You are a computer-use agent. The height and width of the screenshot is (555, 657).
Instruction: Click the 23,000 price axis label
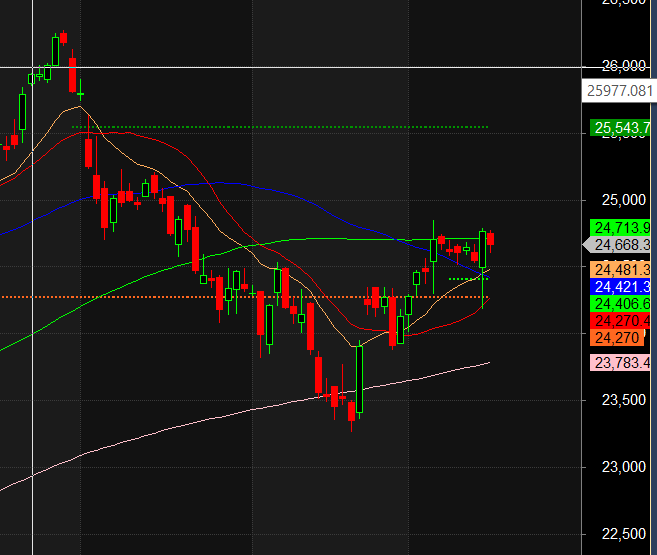(623, 467)
